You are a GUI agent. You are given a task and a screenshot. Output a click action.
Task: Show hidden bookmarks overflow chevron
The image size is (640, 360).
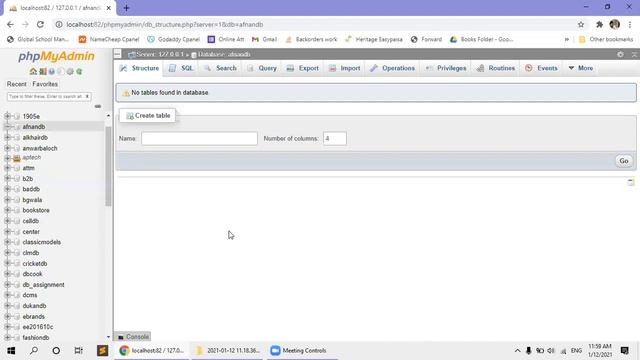(567, 40)
